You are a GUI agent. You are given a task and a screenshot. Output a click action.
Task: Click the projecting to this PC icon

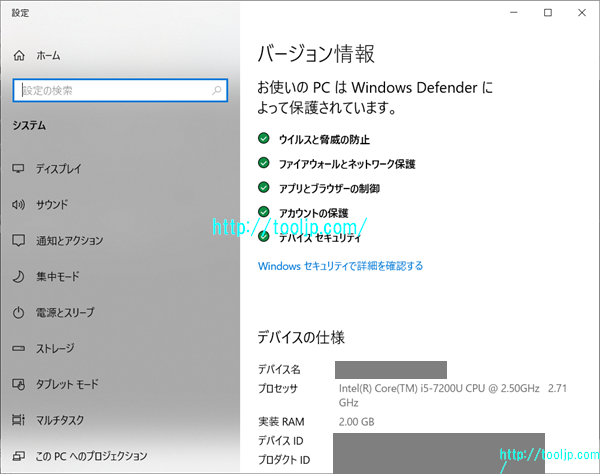[18, 456]
